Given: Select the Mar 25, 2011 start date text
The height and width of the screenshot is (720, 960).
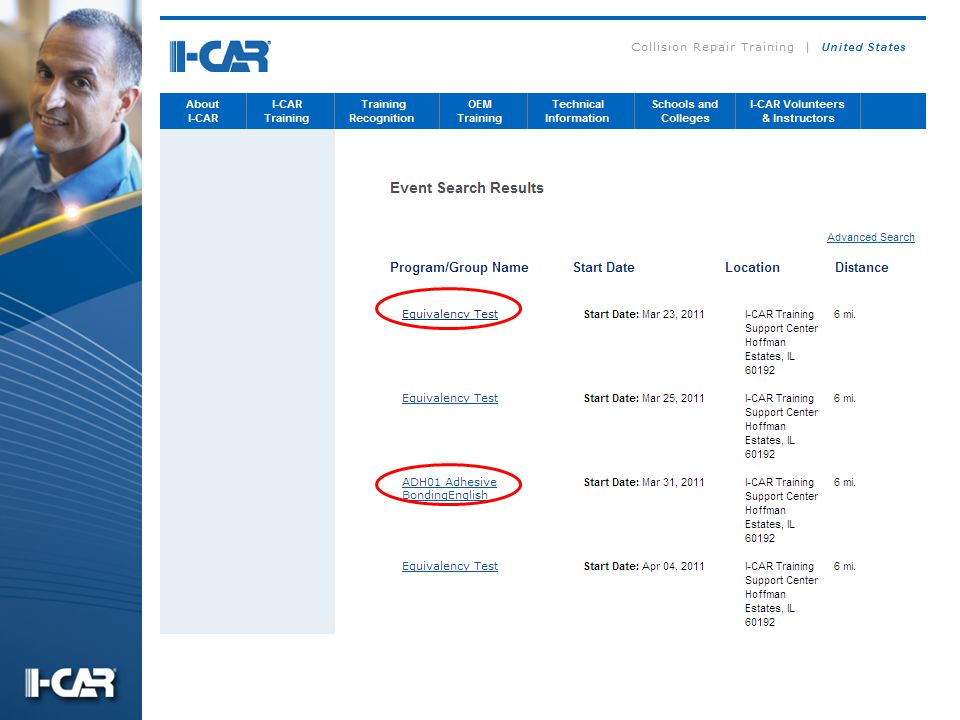Looking at the screenshot, I should (673, 398).
